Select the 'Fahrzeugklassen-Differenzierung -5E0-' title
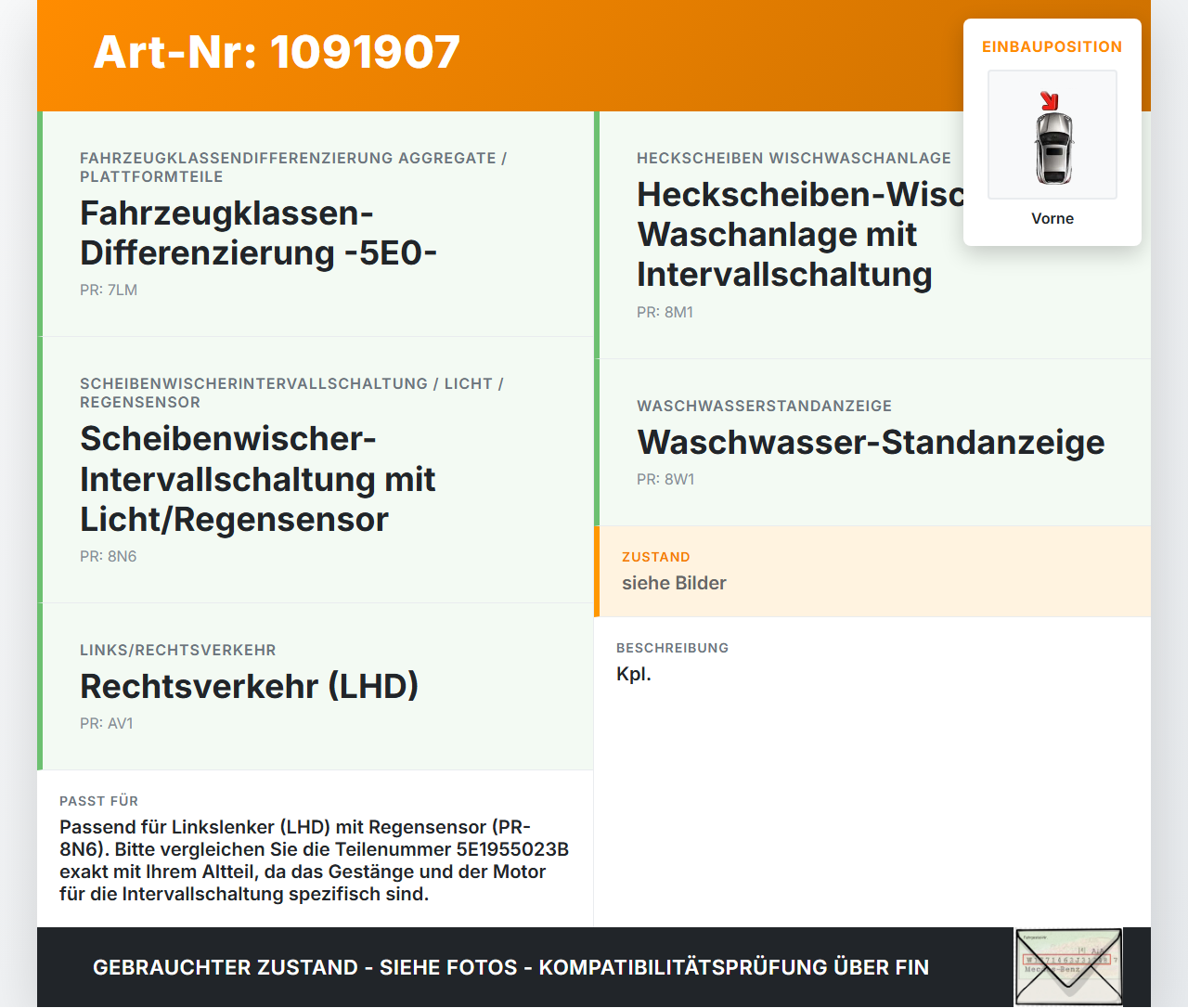 [x=258, y=233]
